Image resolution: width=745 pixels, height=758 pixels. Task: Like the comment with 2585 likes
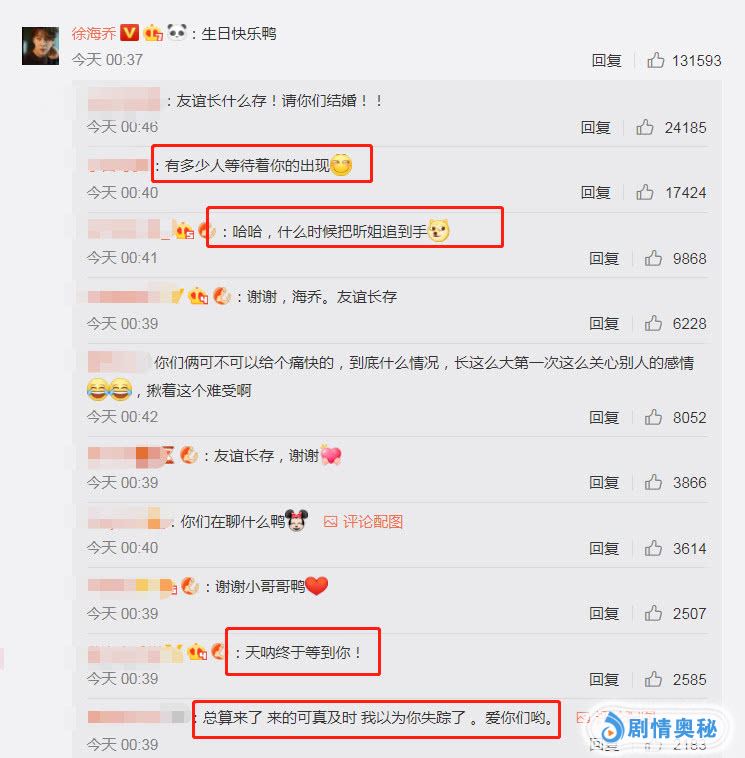(x=653, y=679)
